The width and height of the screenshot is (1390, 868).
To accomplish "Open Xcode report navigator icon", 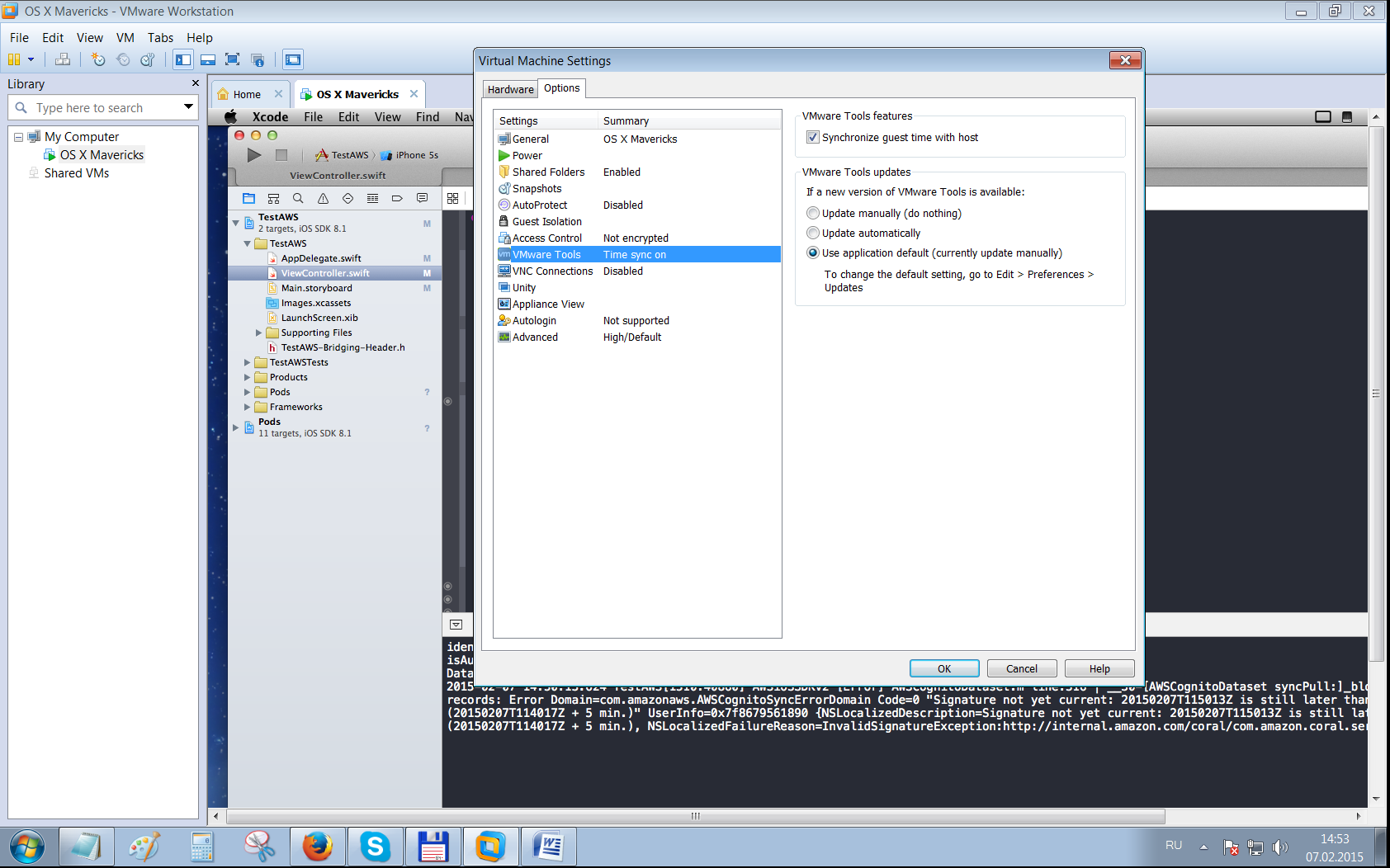I will point(422,198).
